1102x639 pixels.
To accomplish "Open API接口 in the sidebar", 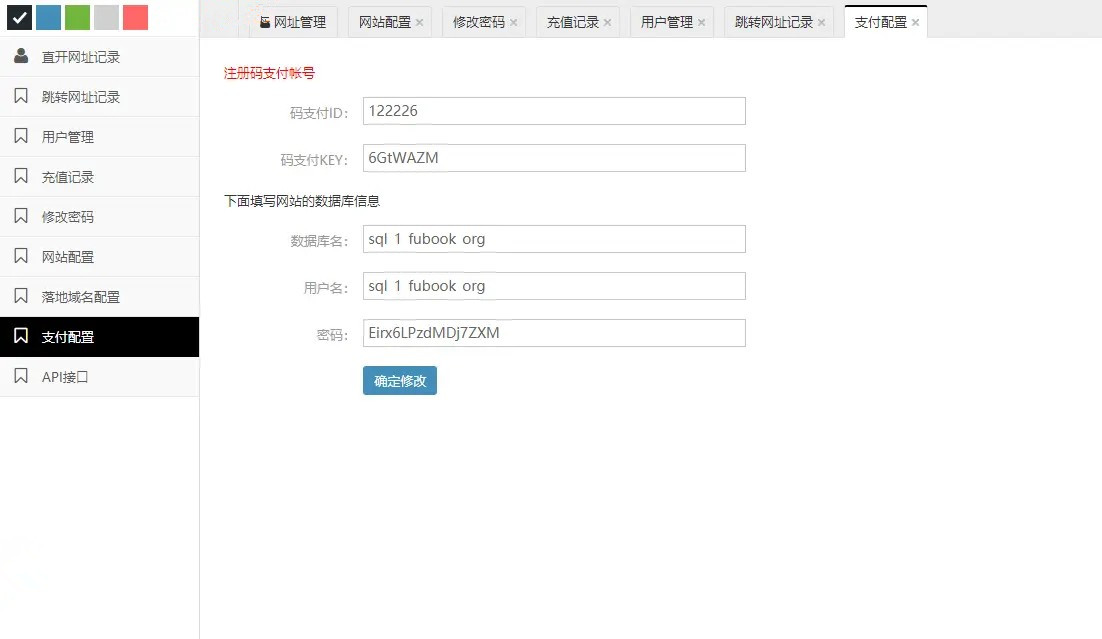I will point(100,377).
